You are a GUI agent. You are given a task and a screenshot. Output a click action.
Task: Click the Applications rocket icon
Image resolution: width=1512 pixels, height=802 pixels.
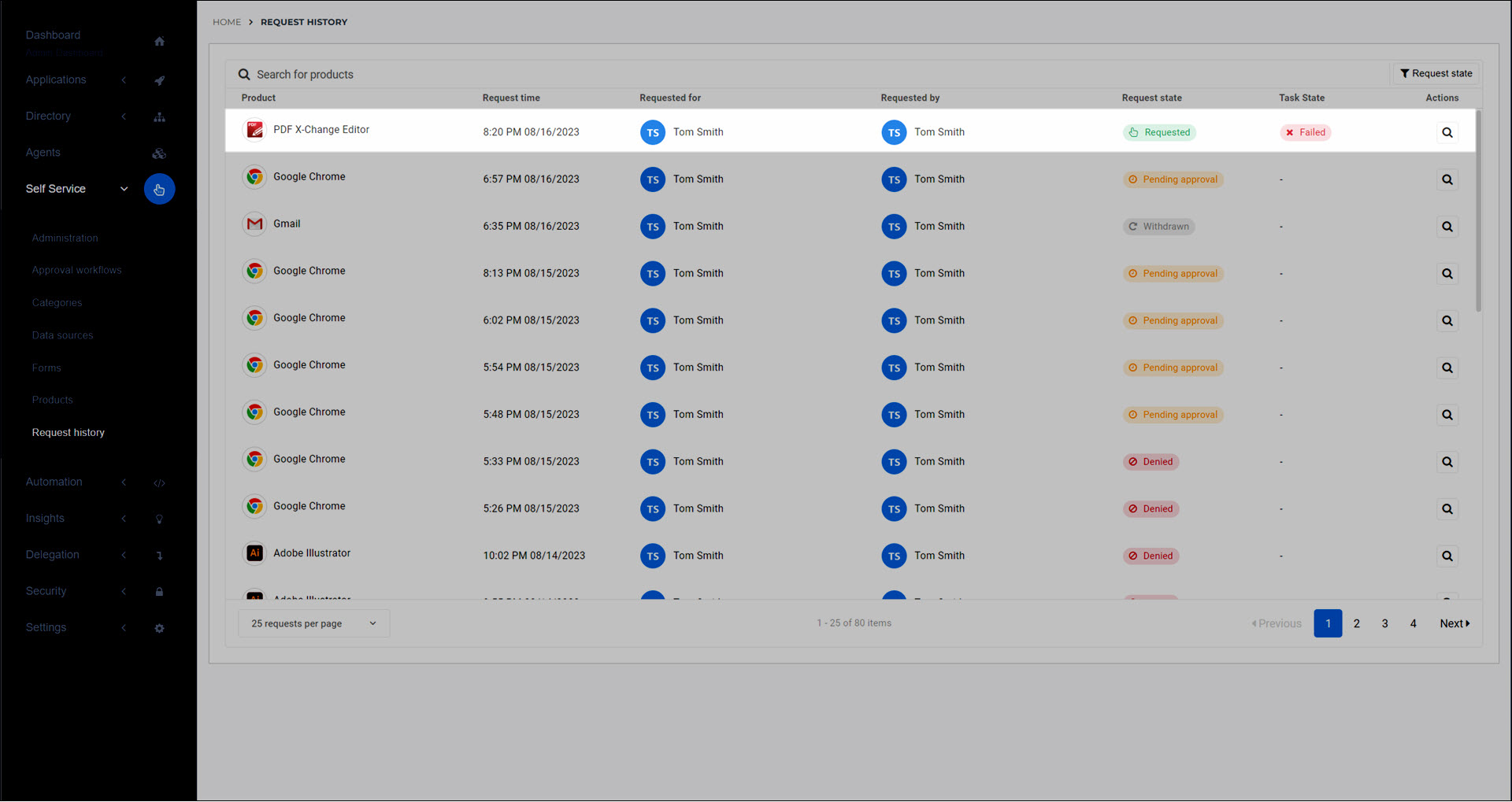[159, 80]
